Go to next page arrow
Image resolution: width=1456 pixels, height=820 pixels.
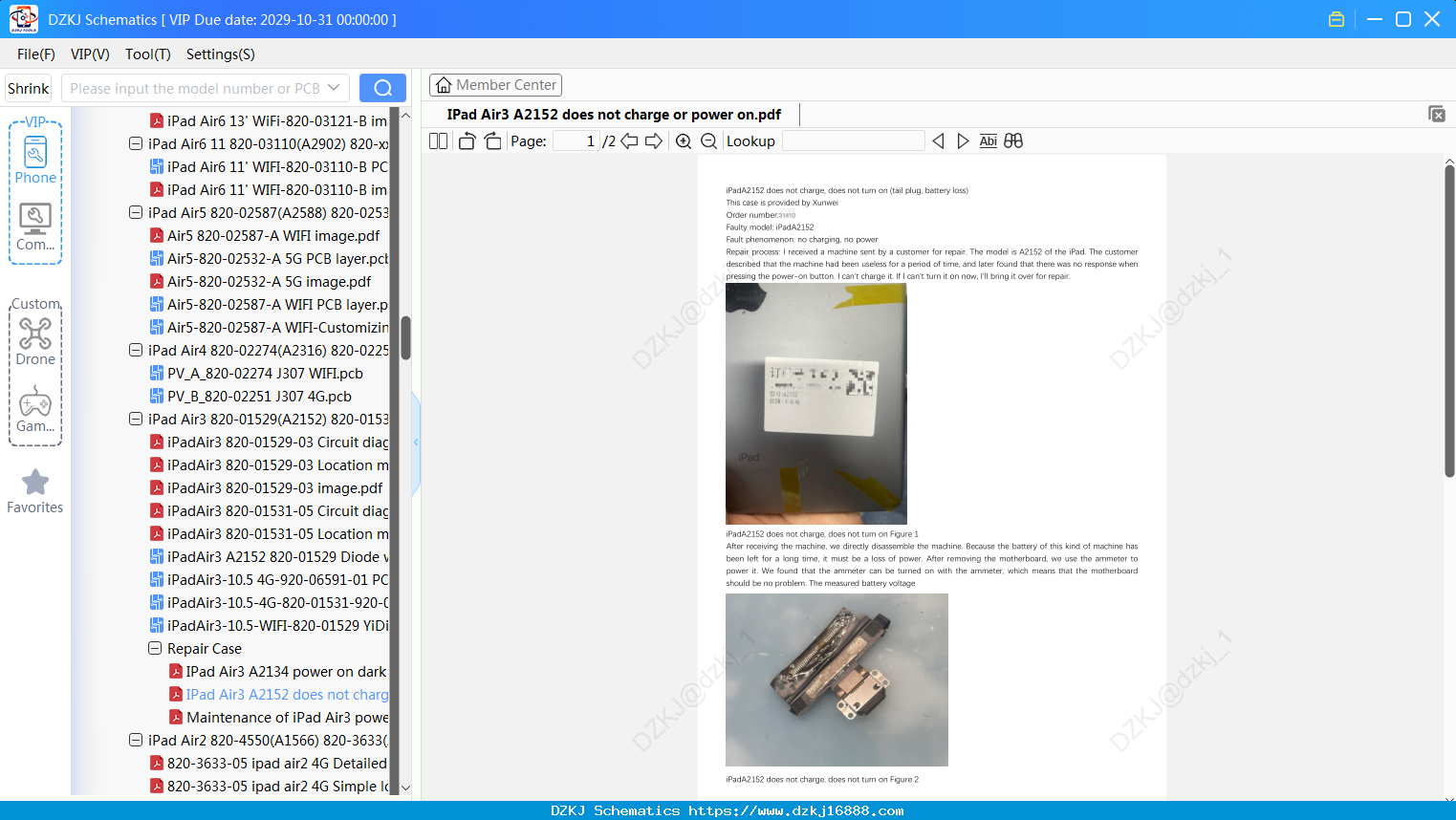[x=654, y=140]
